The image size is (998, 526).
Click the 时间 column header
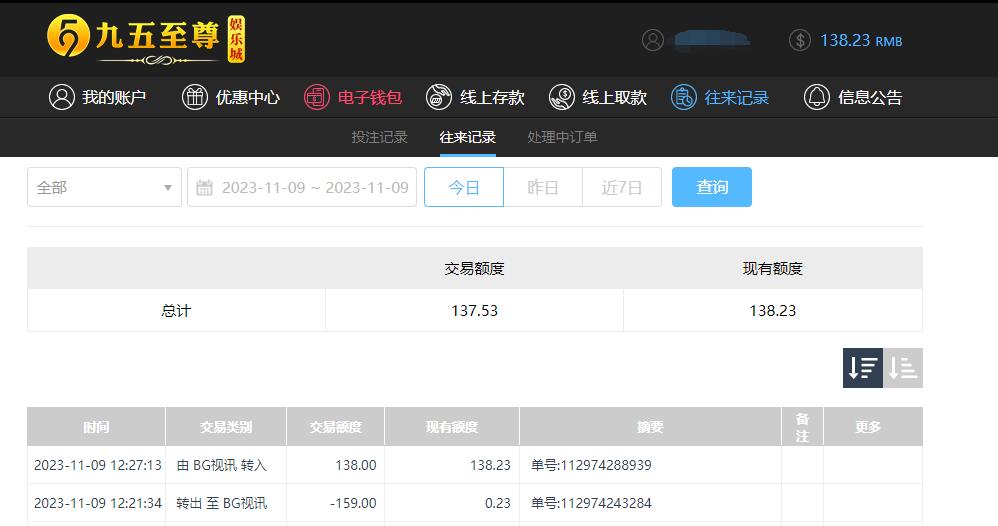coord(96,427)
